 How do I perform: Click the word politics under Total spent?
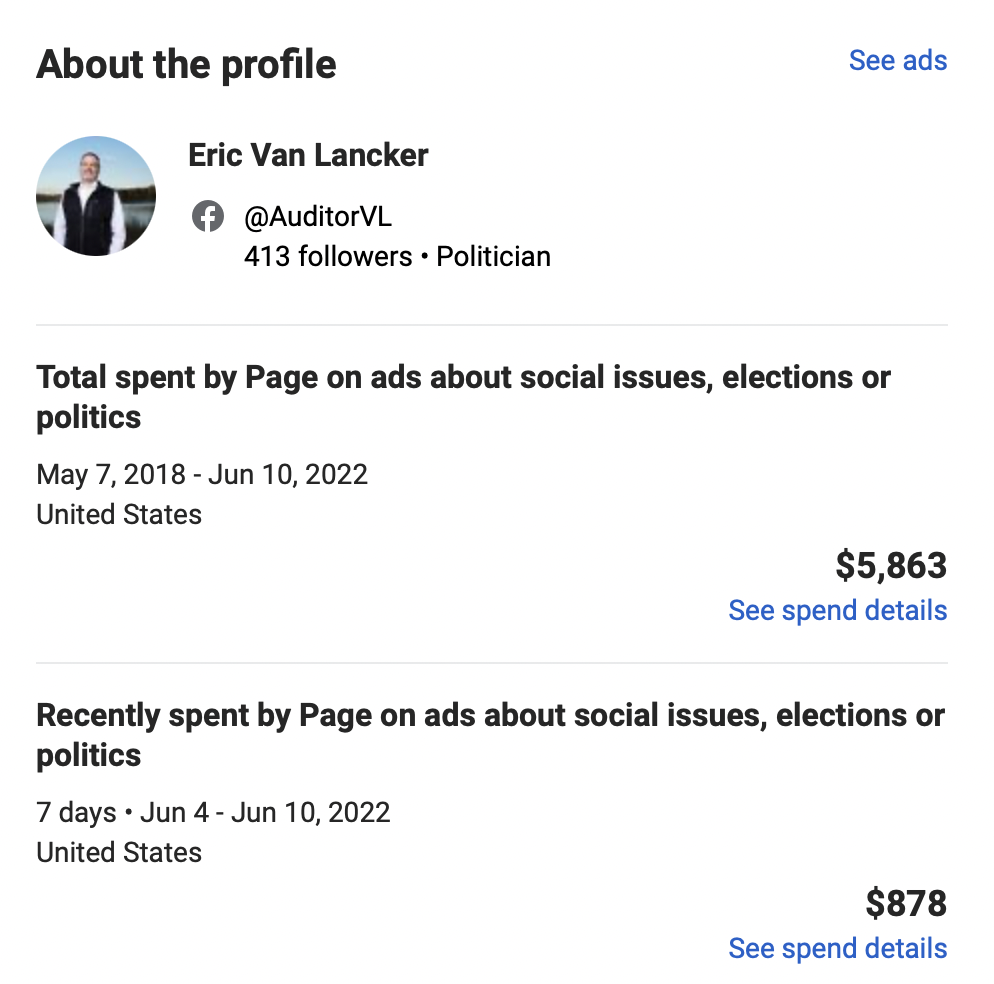tap(89, 418)
